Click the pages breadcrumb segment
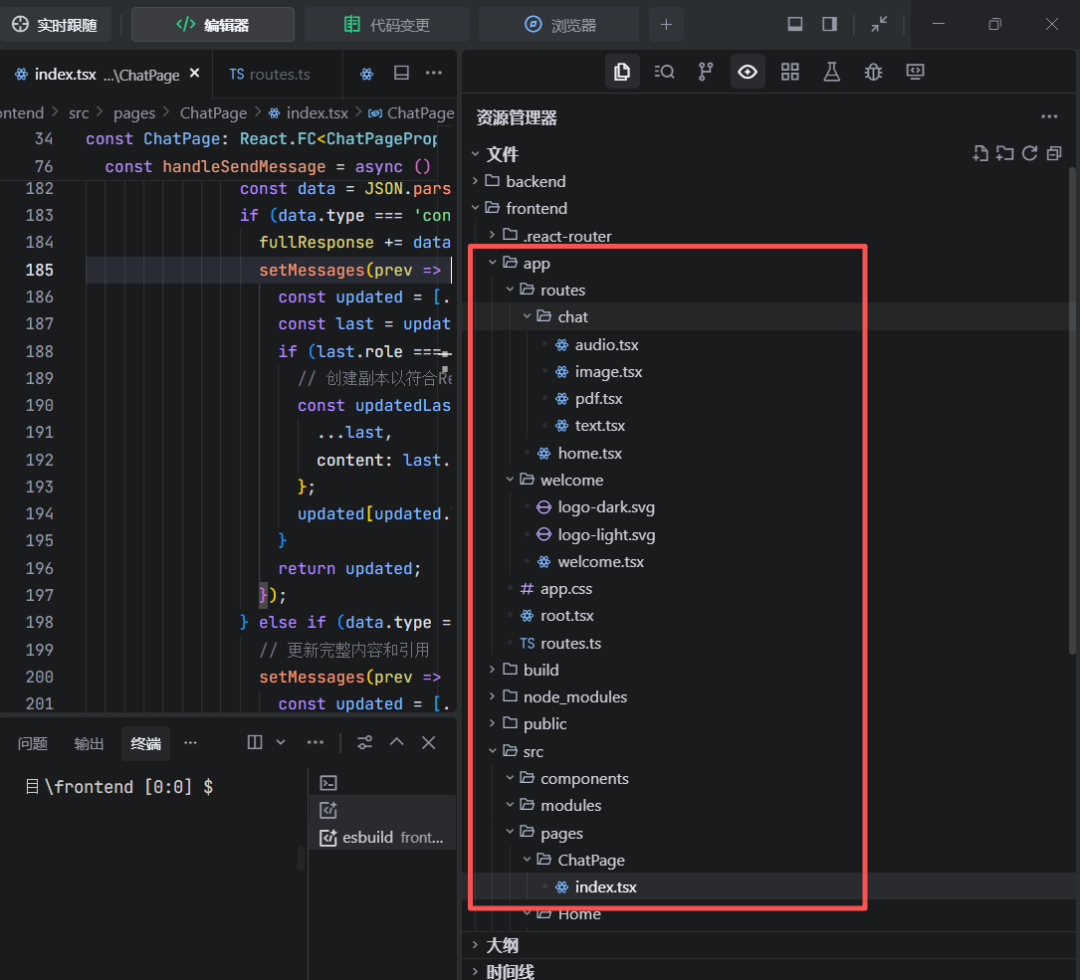This screenshot has height=980, width=1080. (134, 113)
